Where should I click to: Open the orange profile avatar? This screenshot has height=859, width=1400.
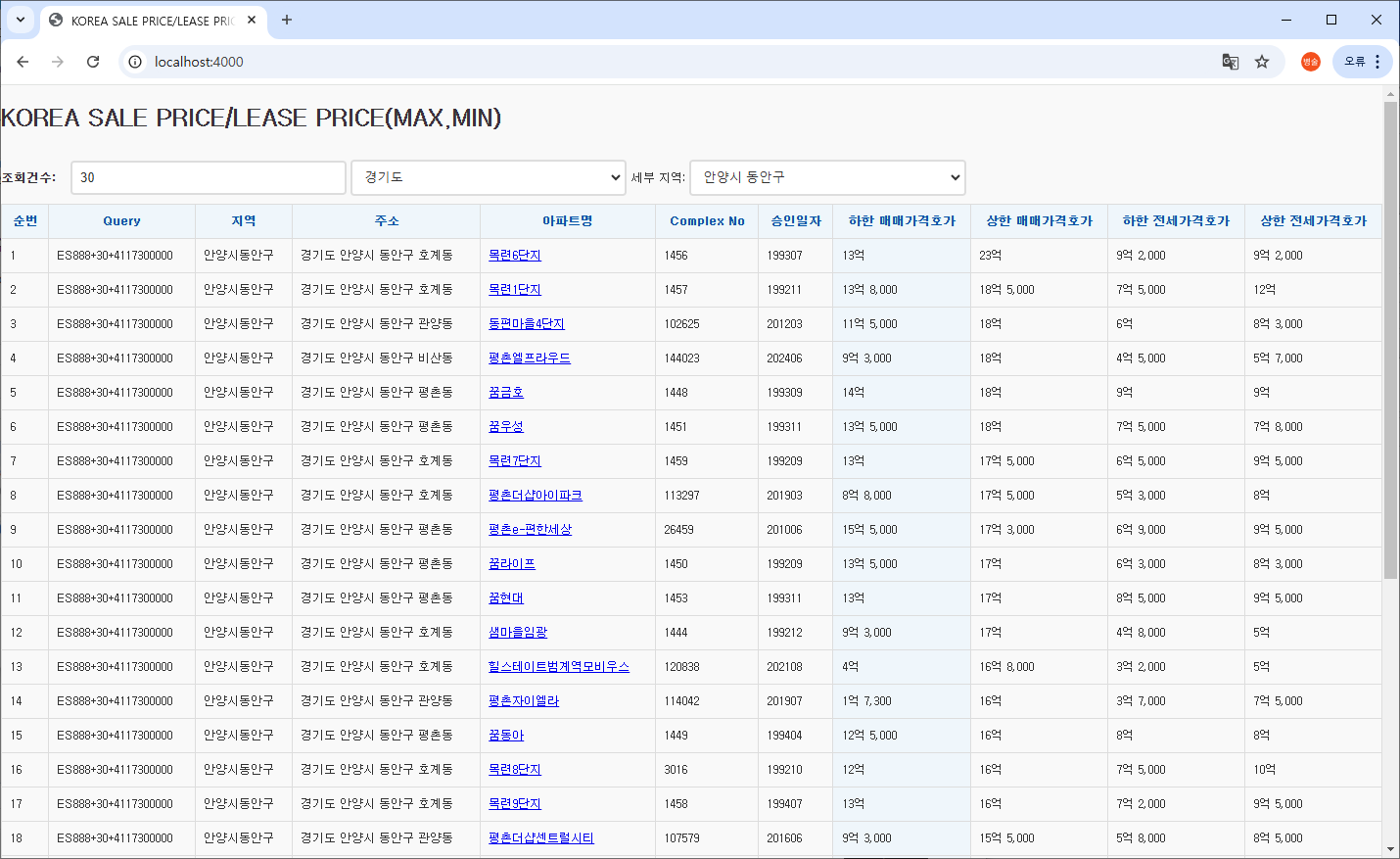pos(1311,62)
